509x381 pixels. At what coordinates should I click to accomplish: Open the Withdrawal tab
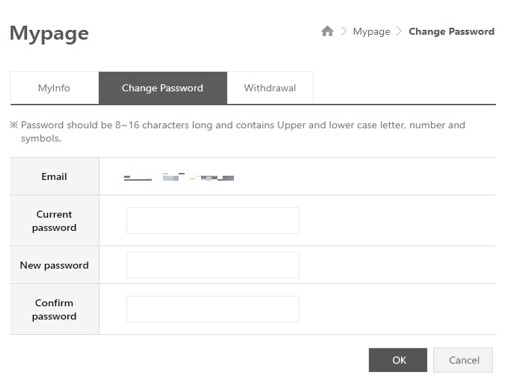click(270, 88)
